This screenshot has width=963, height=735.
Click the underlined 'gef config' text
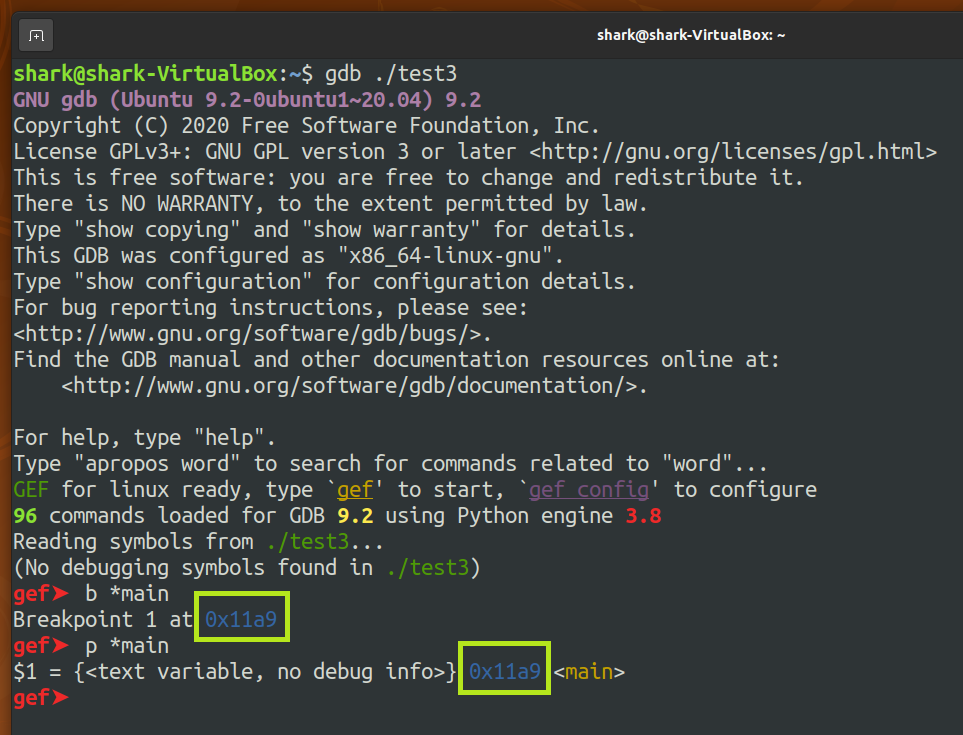589,490
